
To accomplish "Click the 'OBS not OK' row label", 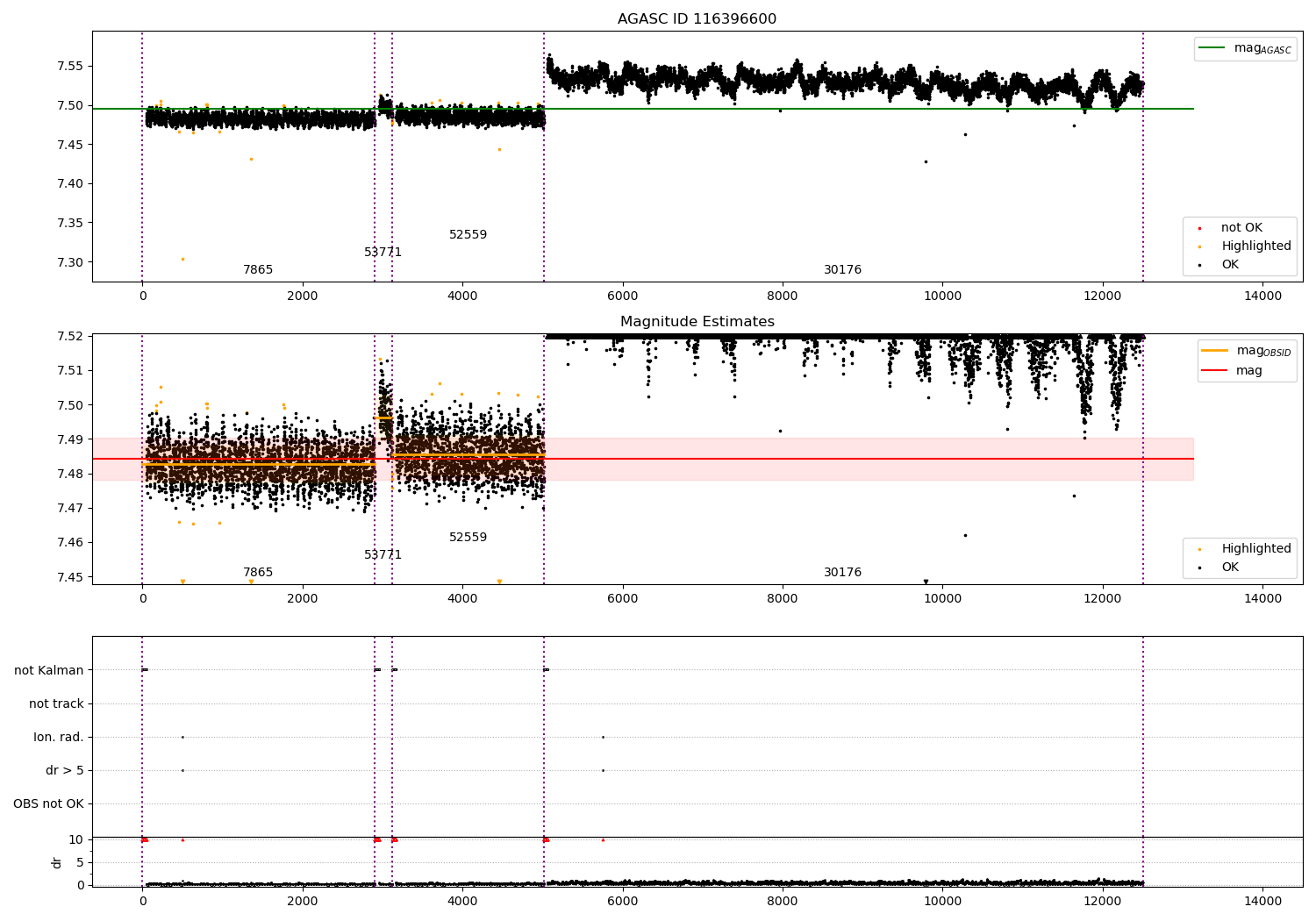I will 48,804.
